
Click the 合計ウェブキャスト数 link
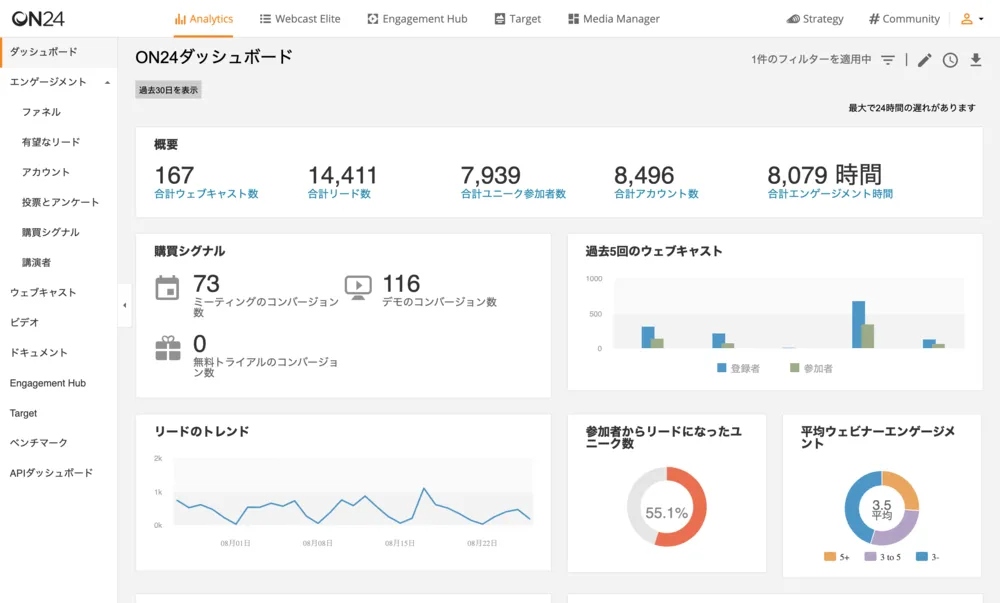[x=206, y=194]
